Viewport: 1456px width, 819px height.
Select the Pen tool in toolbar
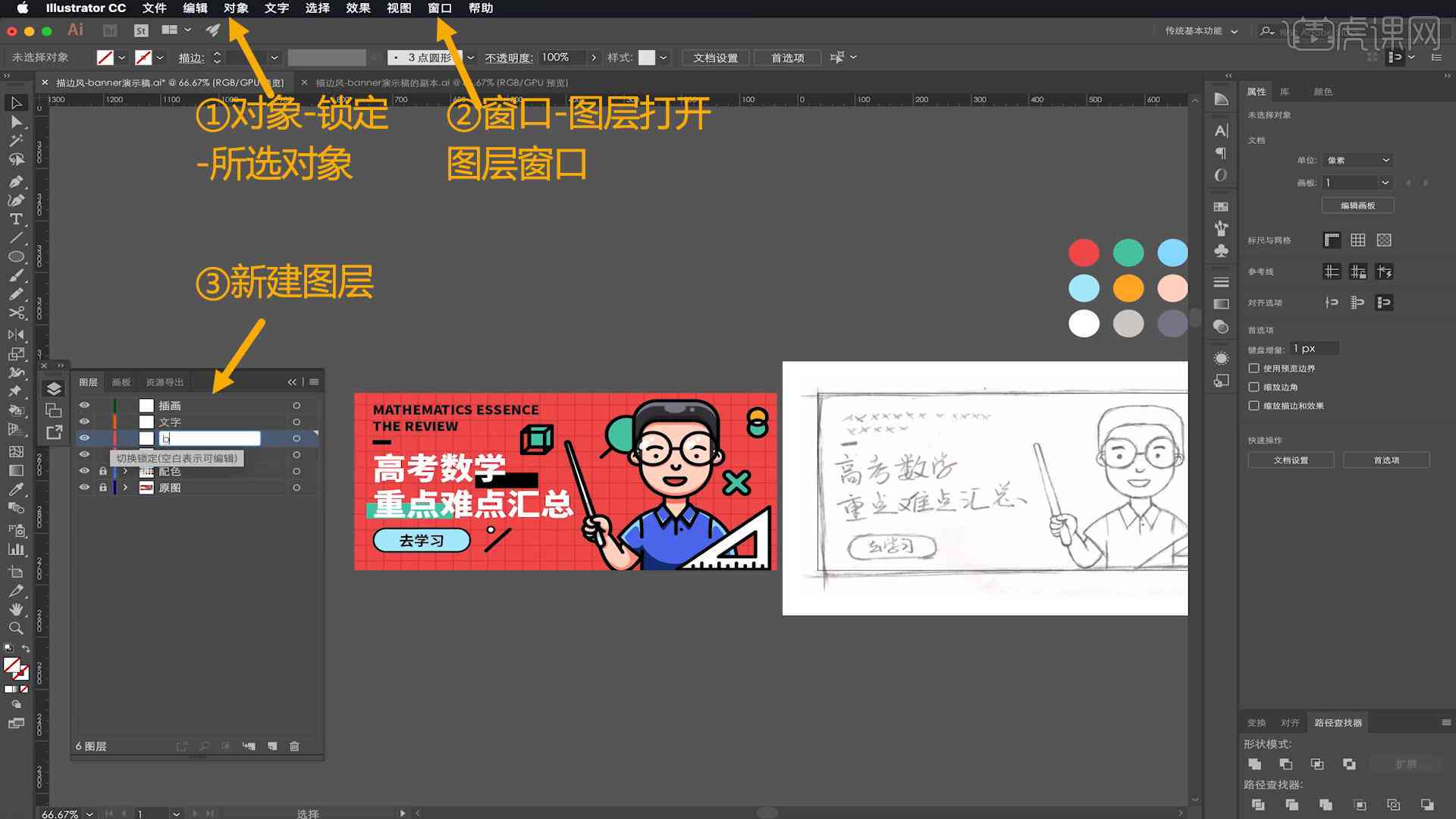click(x=15, y=179)
